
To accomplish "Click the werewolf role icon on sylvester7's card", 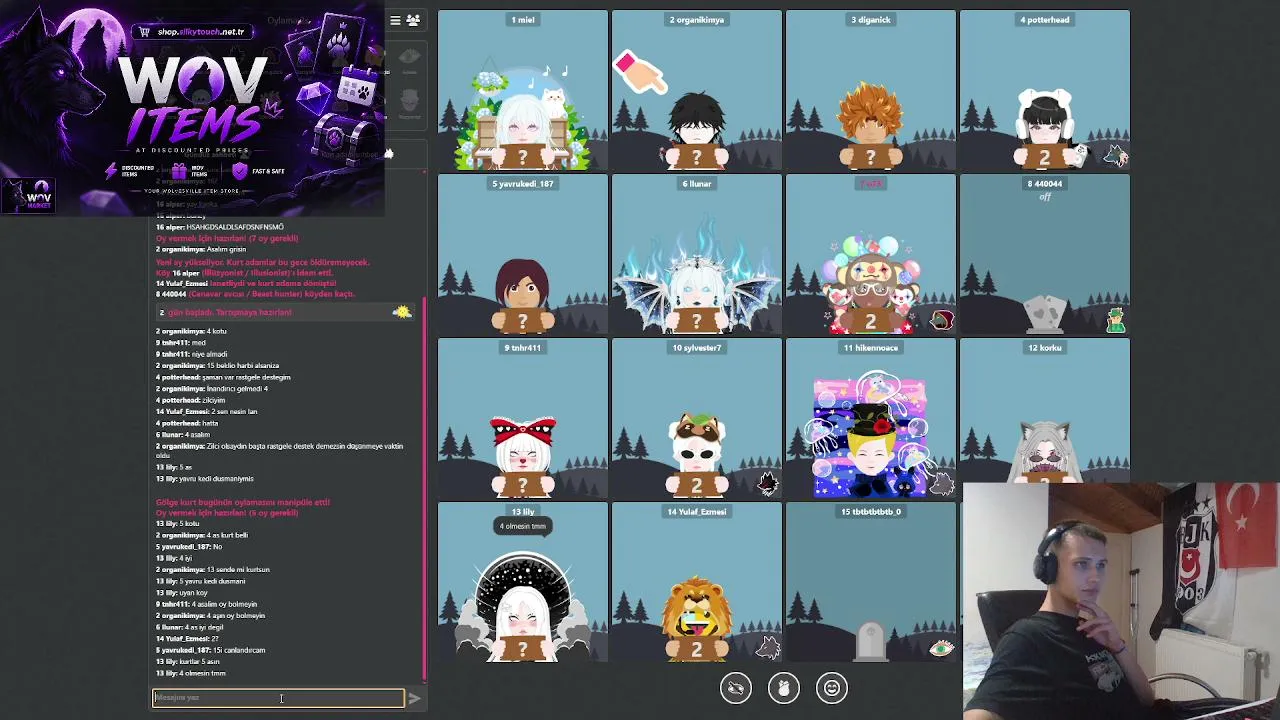I will click(x=767, y=484).
